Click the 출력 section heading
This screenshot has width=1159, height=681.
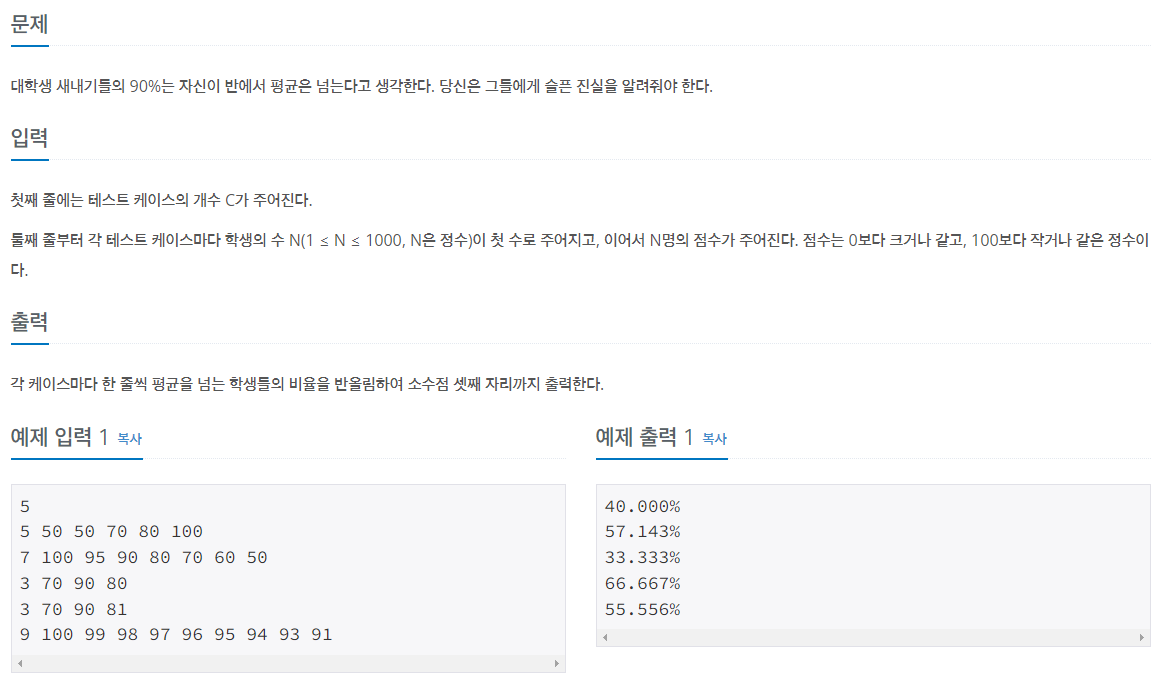[30, 322]
